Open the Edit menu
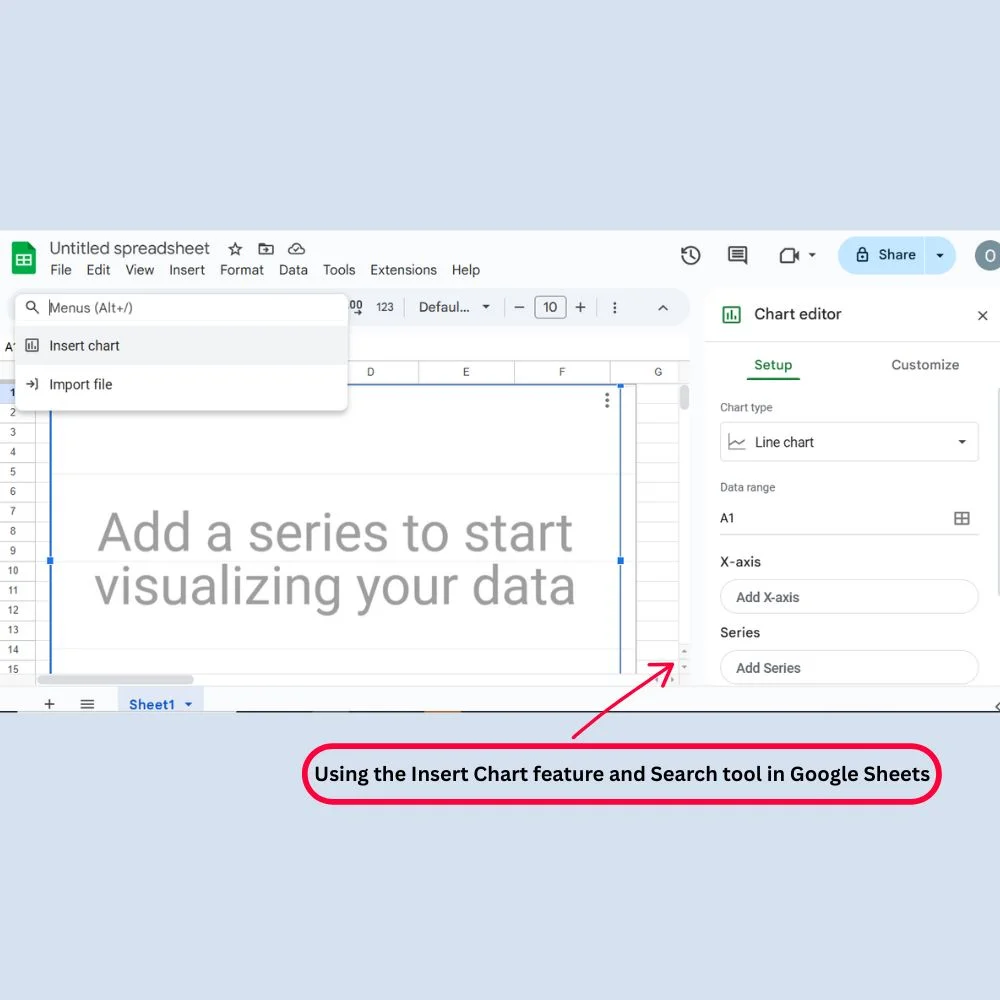This screenshot has width=1000, height=1000. pyautogui.click(x=98, y=270)
